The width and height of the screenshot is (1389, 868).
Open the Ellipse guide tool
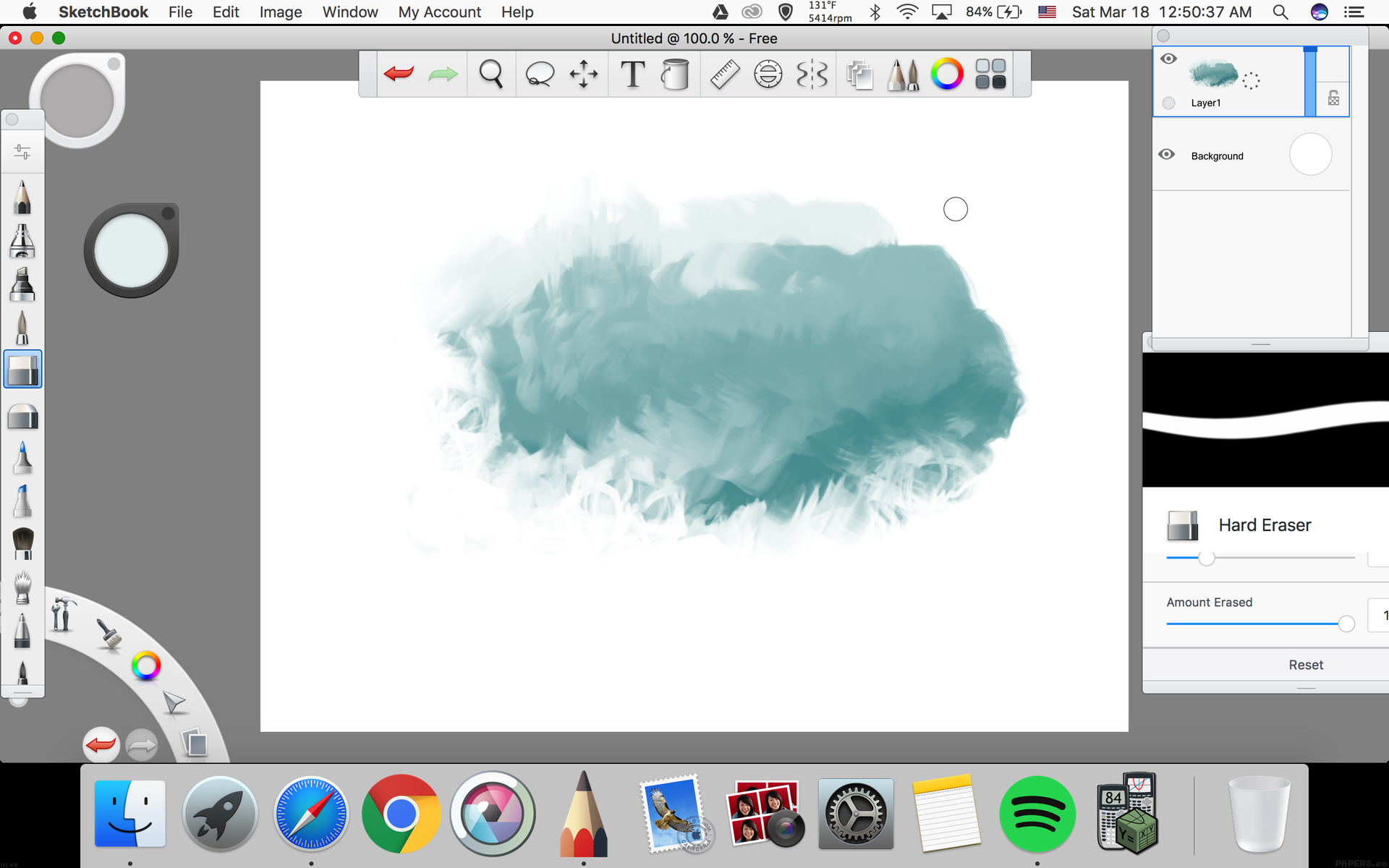[x=768, y=74]
